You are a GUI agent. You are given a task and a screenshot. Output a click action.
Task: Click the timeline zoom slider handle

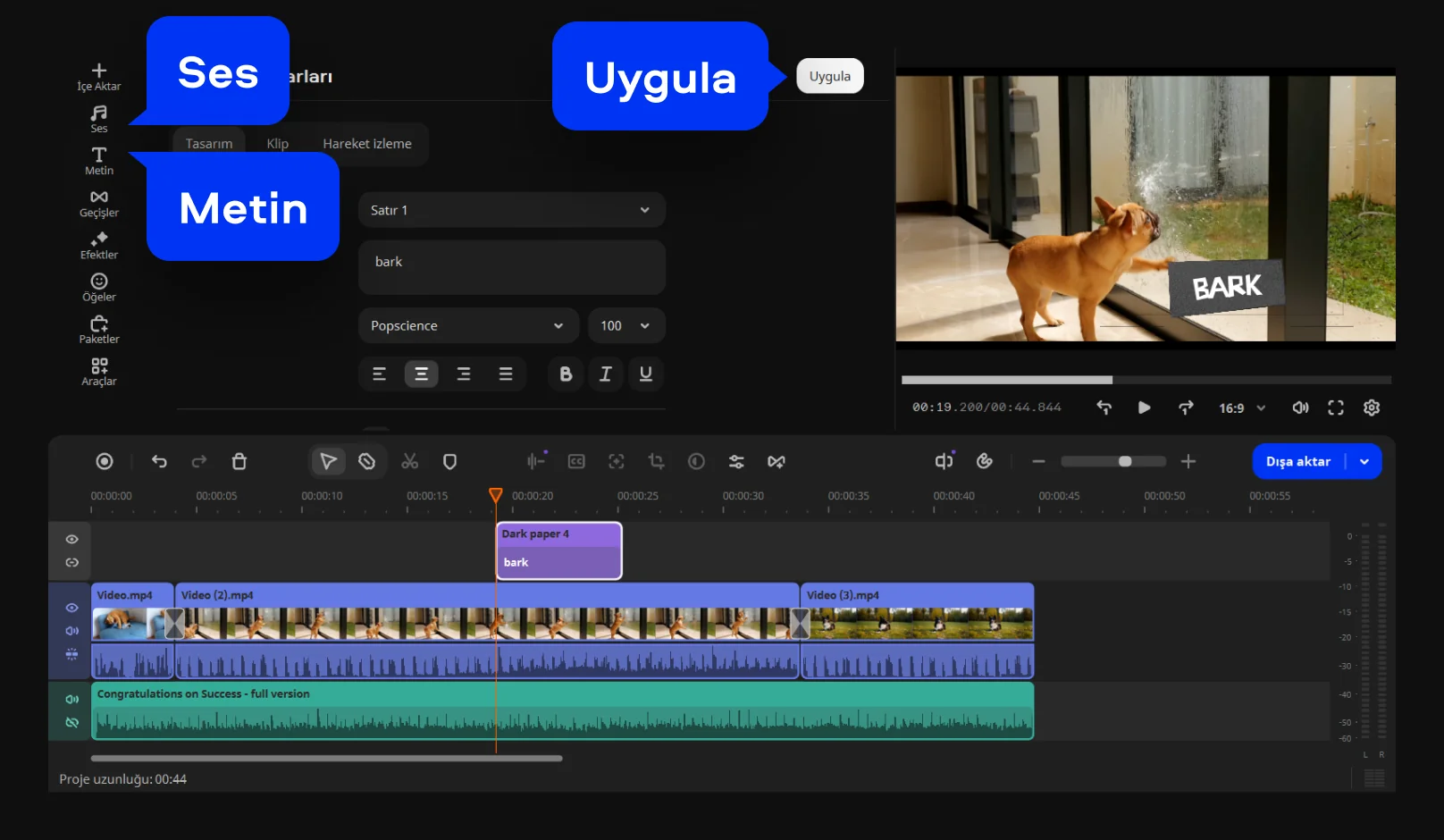tap(1125, 461)
